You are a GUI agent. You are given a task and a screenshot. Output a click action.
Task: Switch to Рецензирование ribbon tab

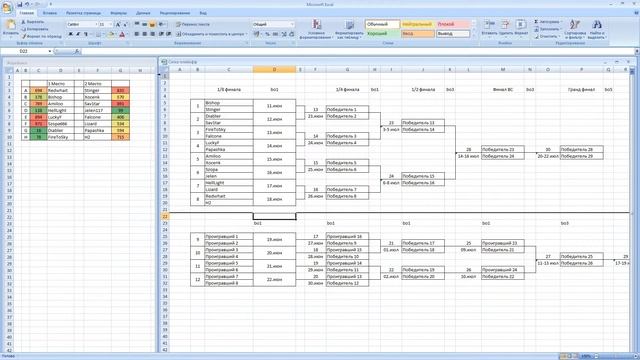(x=175, y=13)
